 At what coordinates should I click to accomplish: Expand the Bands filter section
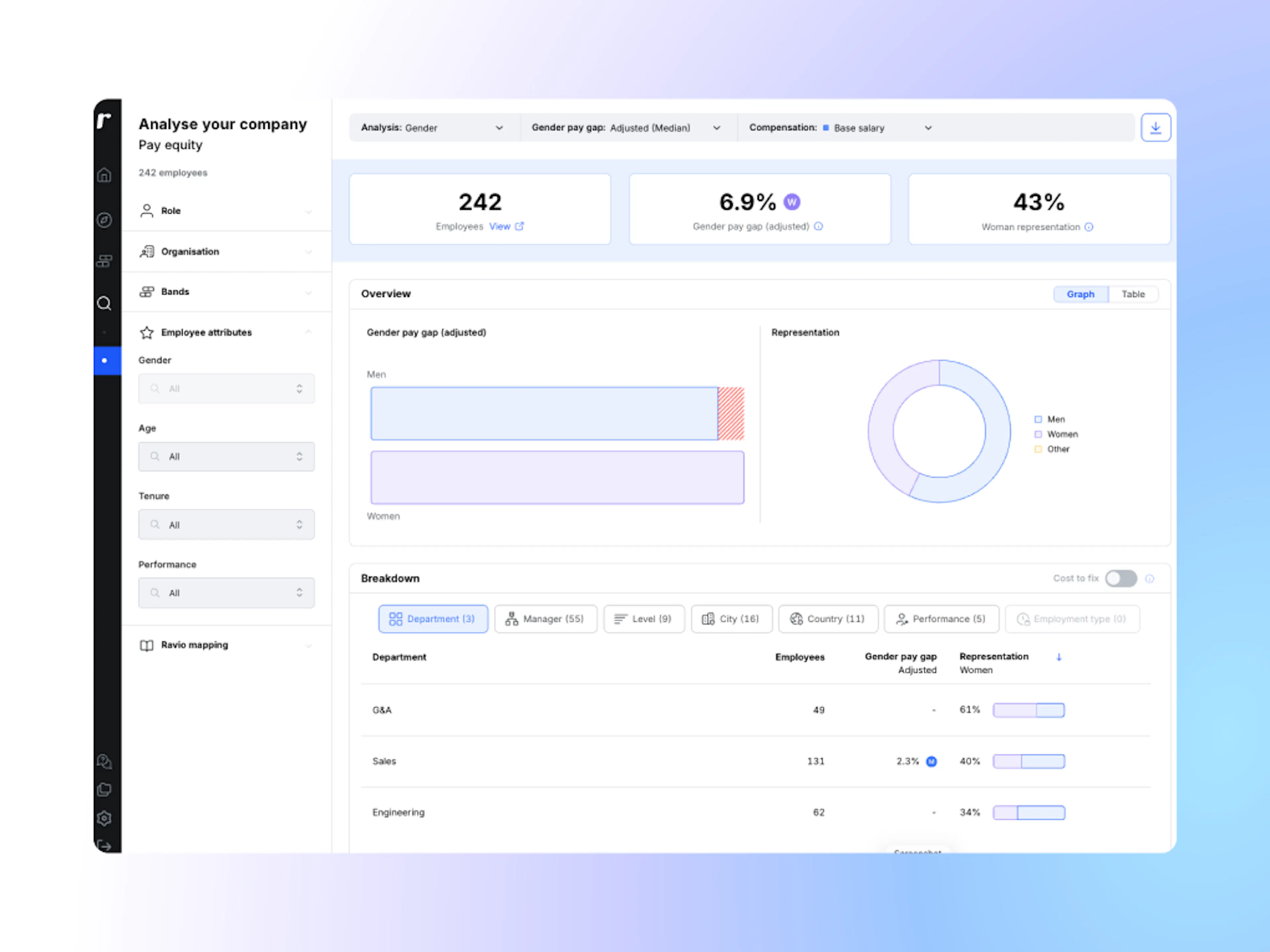227,292
